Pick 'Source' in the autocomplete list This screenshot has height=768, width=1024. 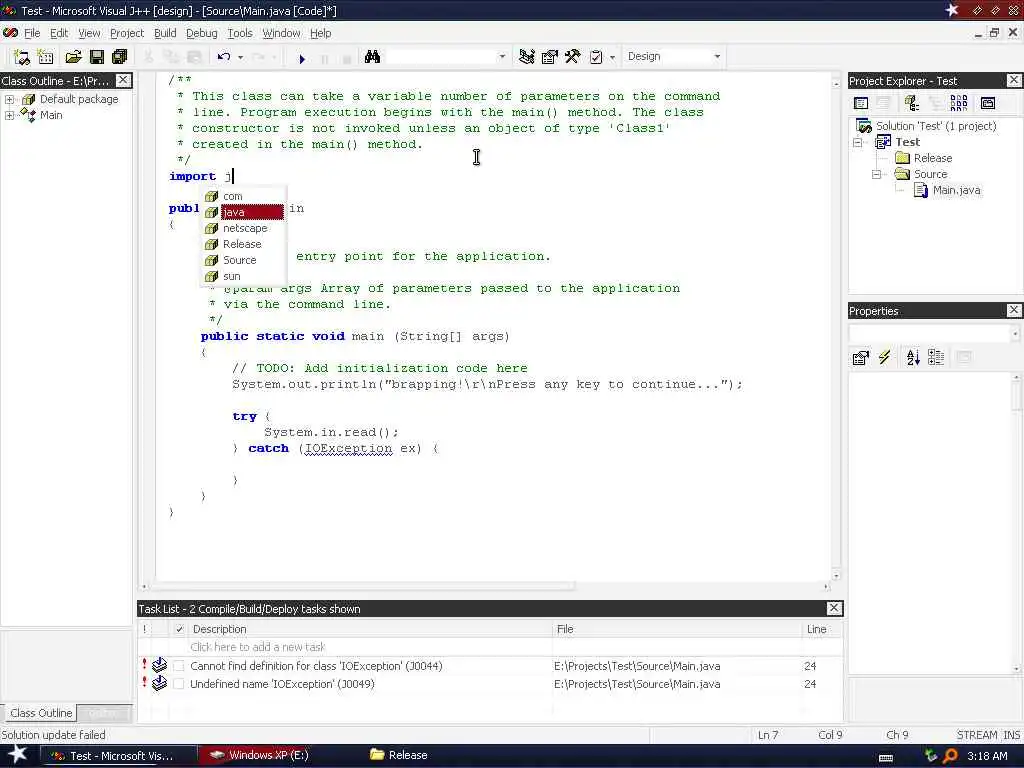coord(242,260)
